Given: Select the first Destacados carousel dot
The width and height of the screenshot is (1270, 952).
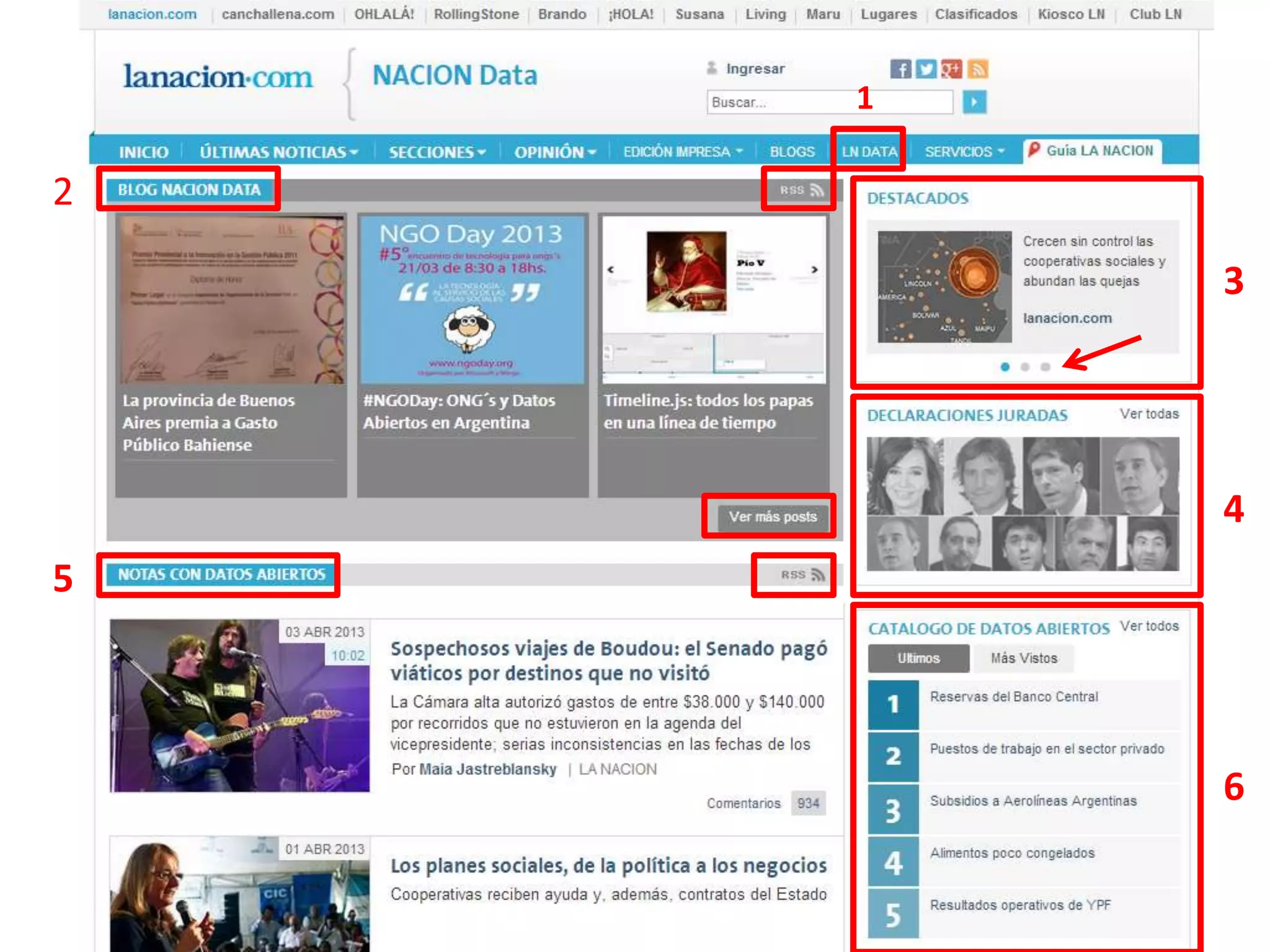Looking at the screenshot, I should 1005,367.
